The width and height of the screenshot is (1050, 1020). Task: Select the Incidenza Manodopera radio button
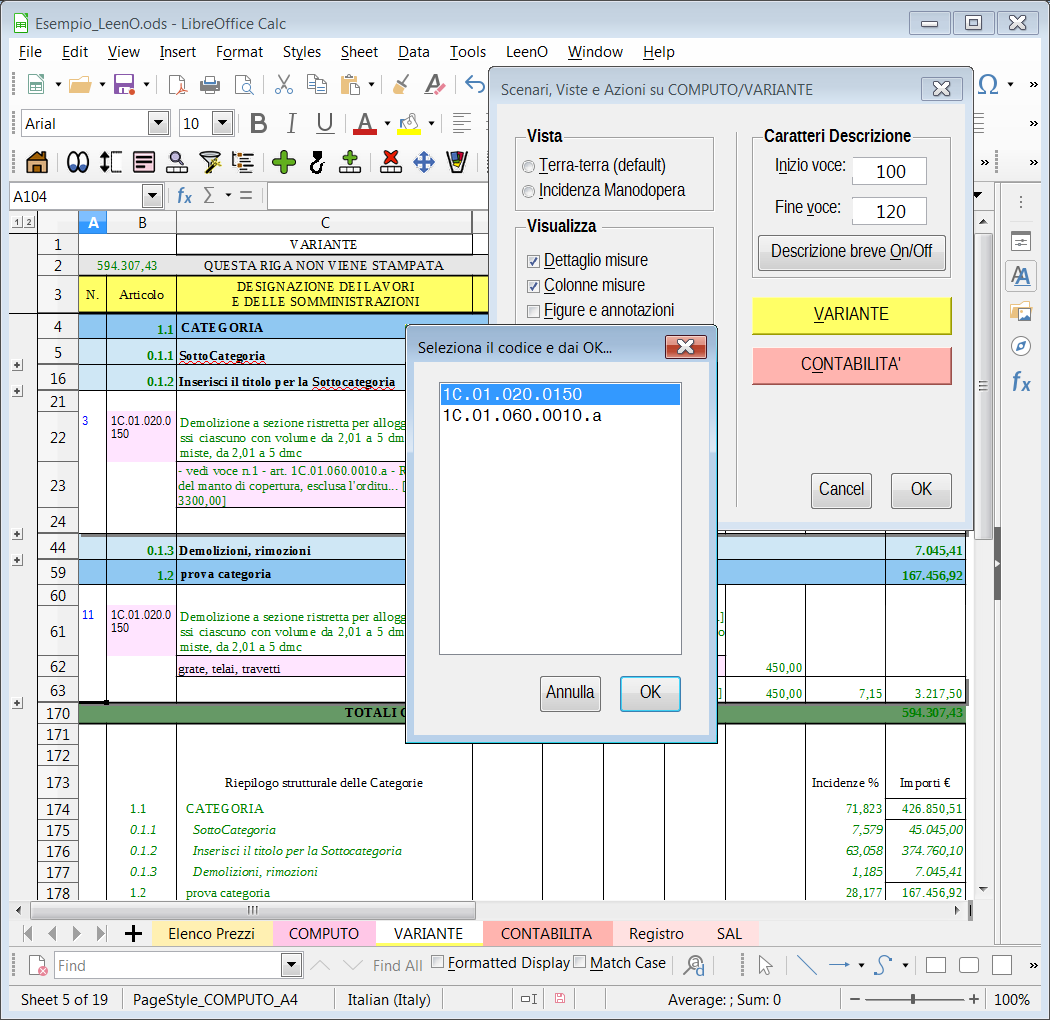click(529, 192)
